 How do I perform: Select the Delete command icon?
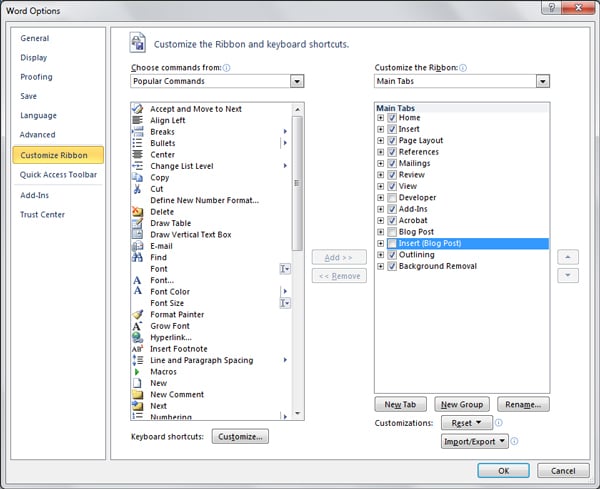[x=137, y=212]
